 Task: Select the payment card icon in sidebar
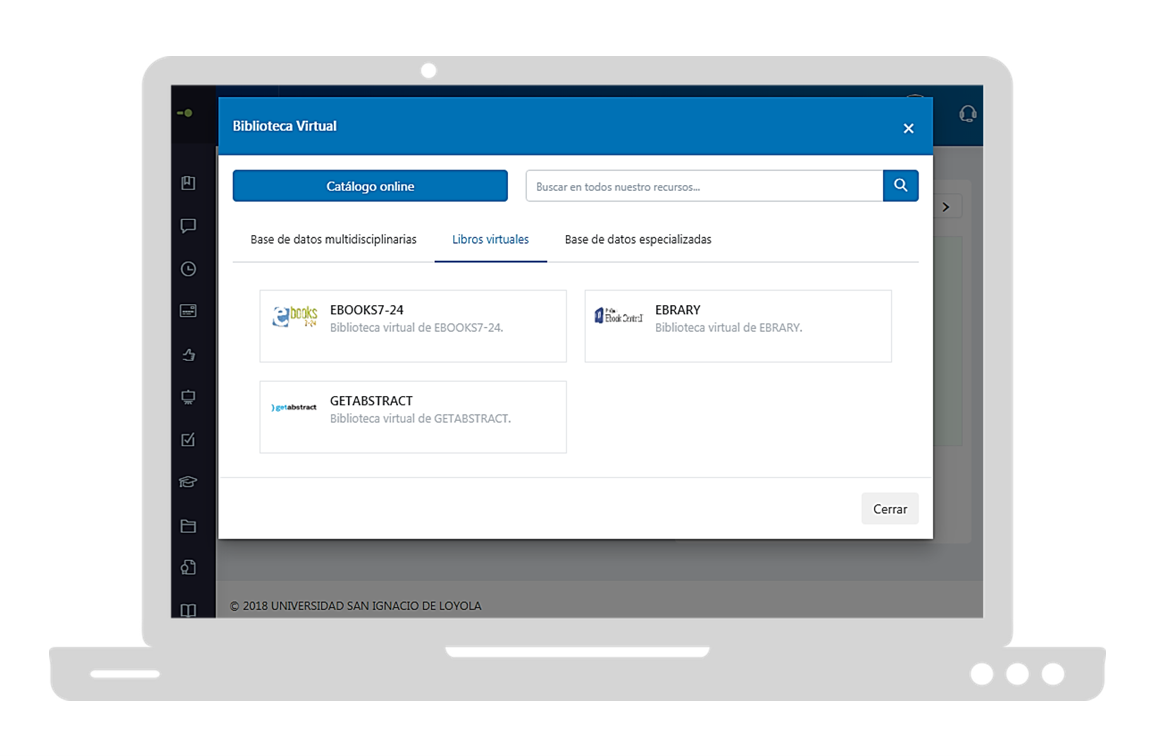click(188, 311)
